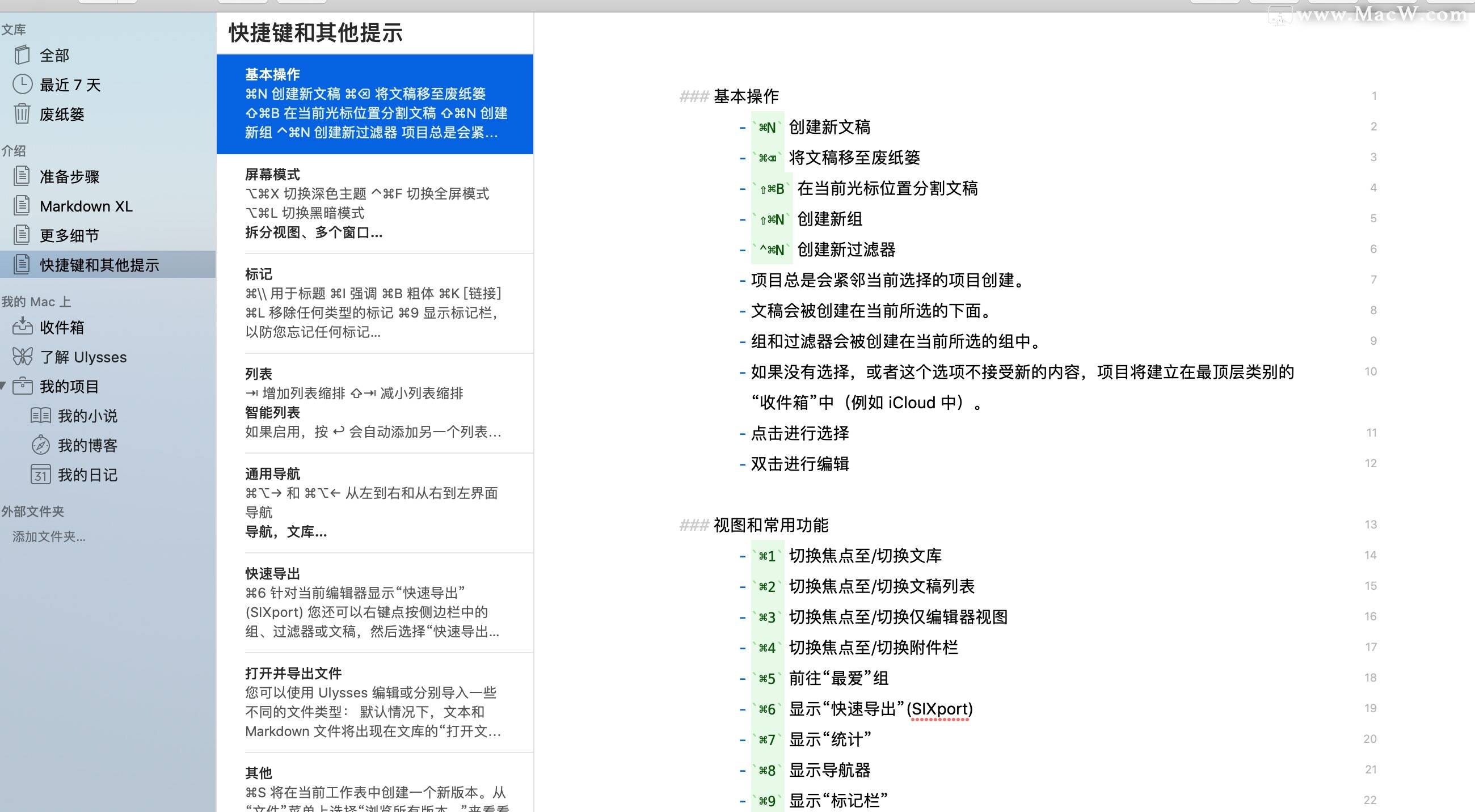Click 添加文件夹… to add external folder
Image resolution: width=1475 pixels, height=812 pixels.
pos(49,536)
